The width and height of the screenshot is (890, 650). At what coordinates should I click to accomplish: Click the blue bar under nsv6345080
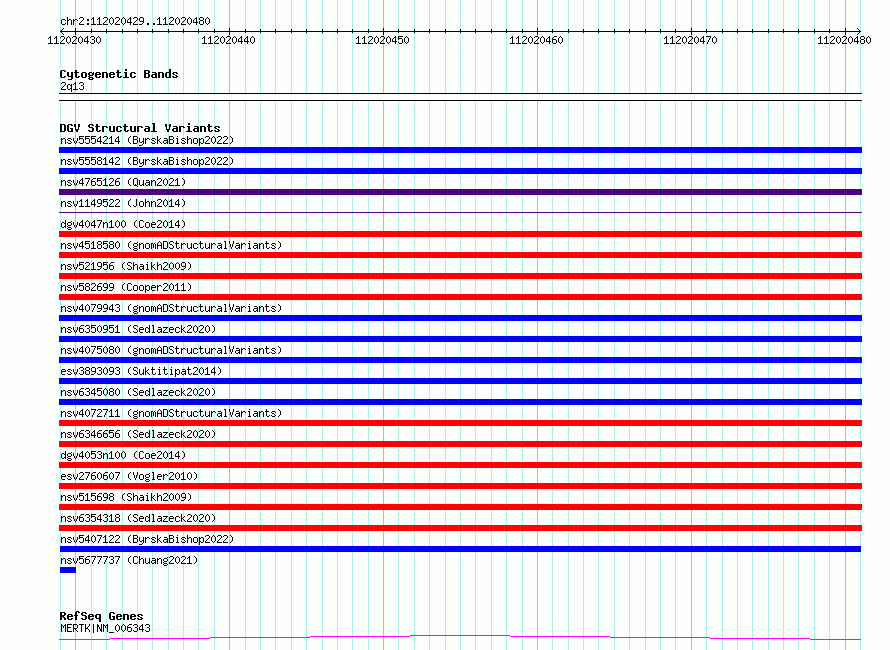click(x=460, y=402)
